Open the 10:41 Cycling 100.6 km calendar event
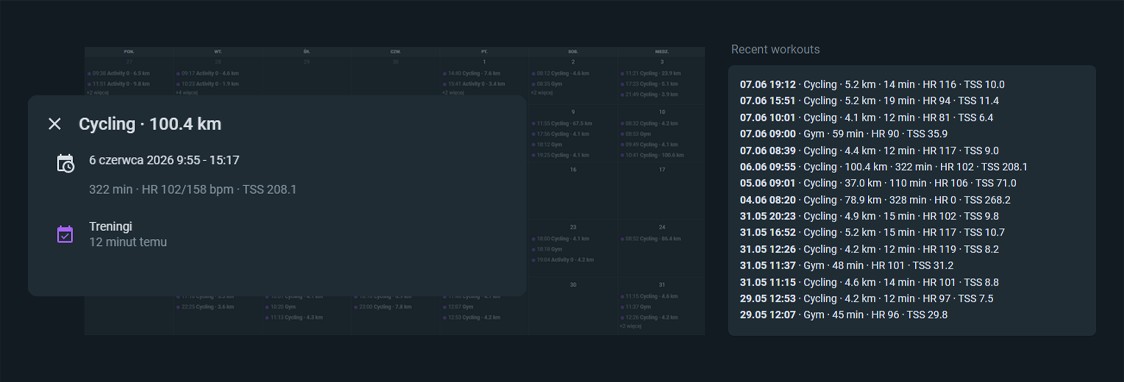1124x382 pixels. (x=652, y=156)
